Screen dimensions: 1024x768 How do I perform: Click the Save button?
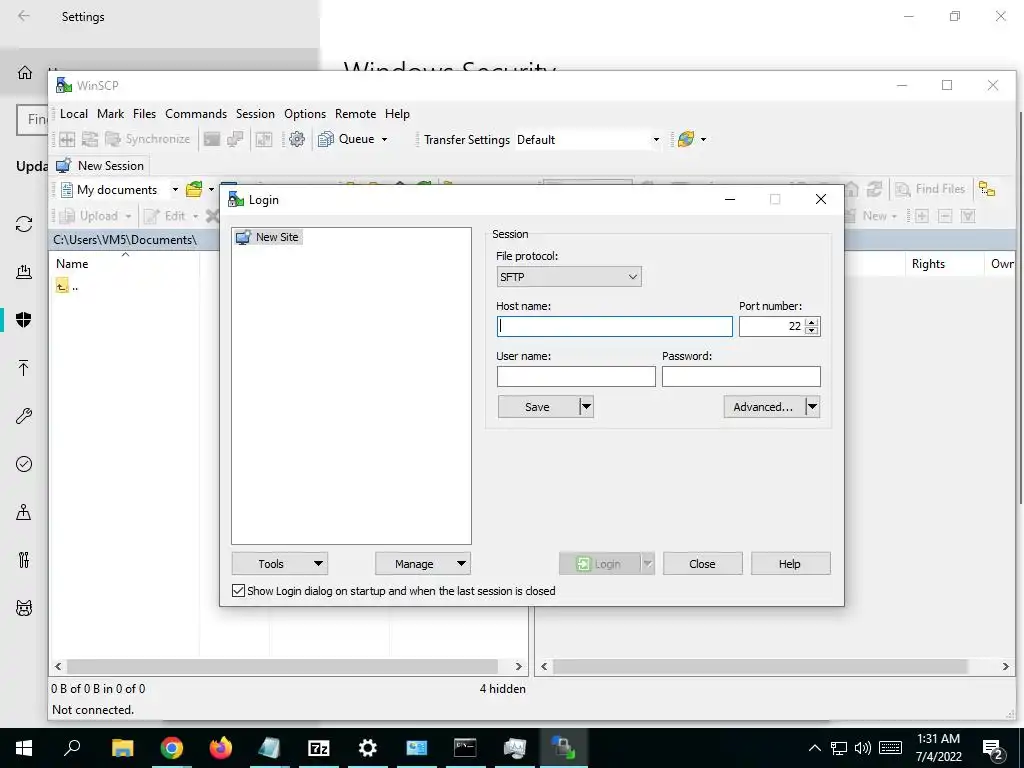coord(538,407)
